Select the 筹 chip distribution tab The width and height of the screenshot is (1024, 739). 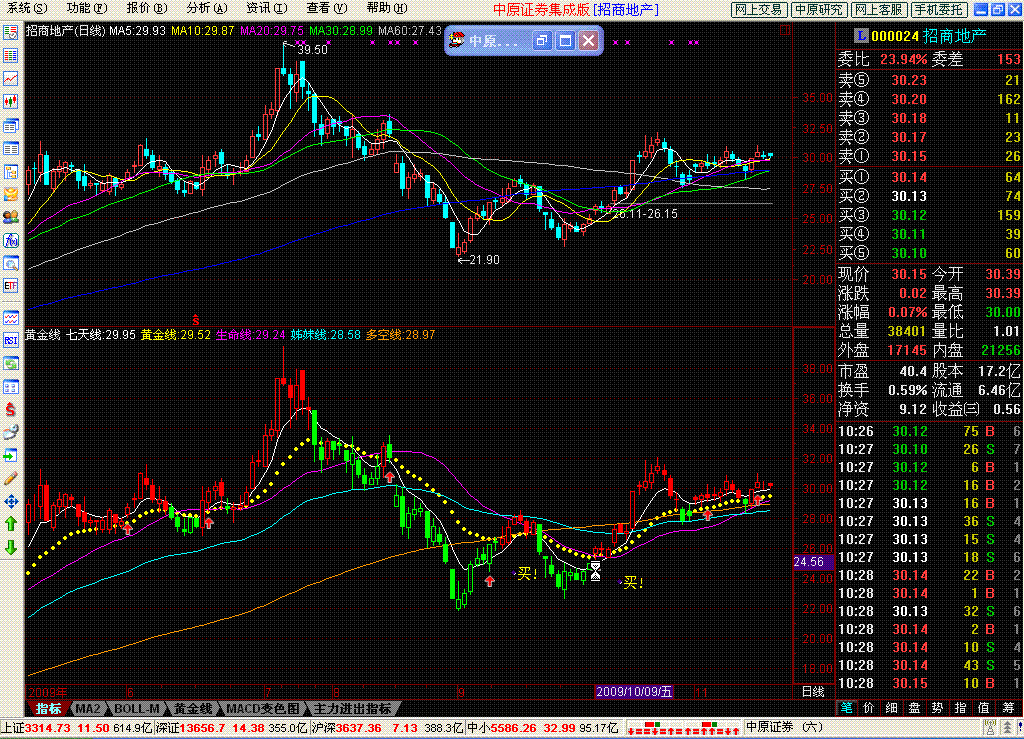click(x=1010, y=708)
